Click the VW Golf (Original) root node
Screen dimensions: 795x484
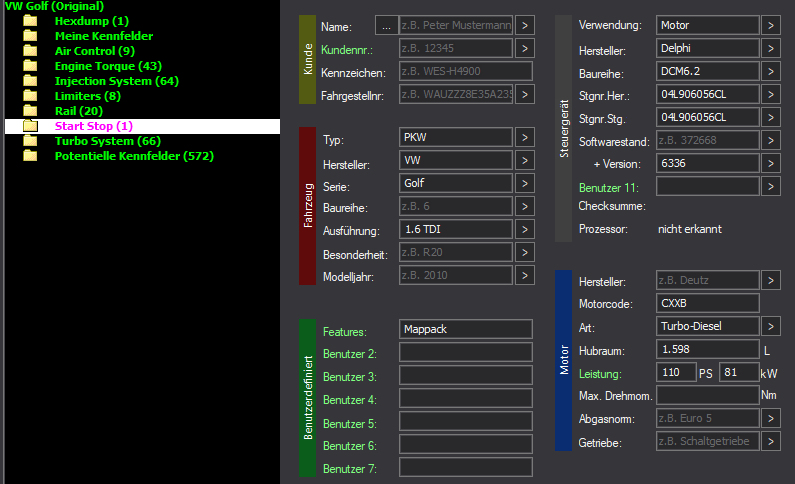coord(54,6)
